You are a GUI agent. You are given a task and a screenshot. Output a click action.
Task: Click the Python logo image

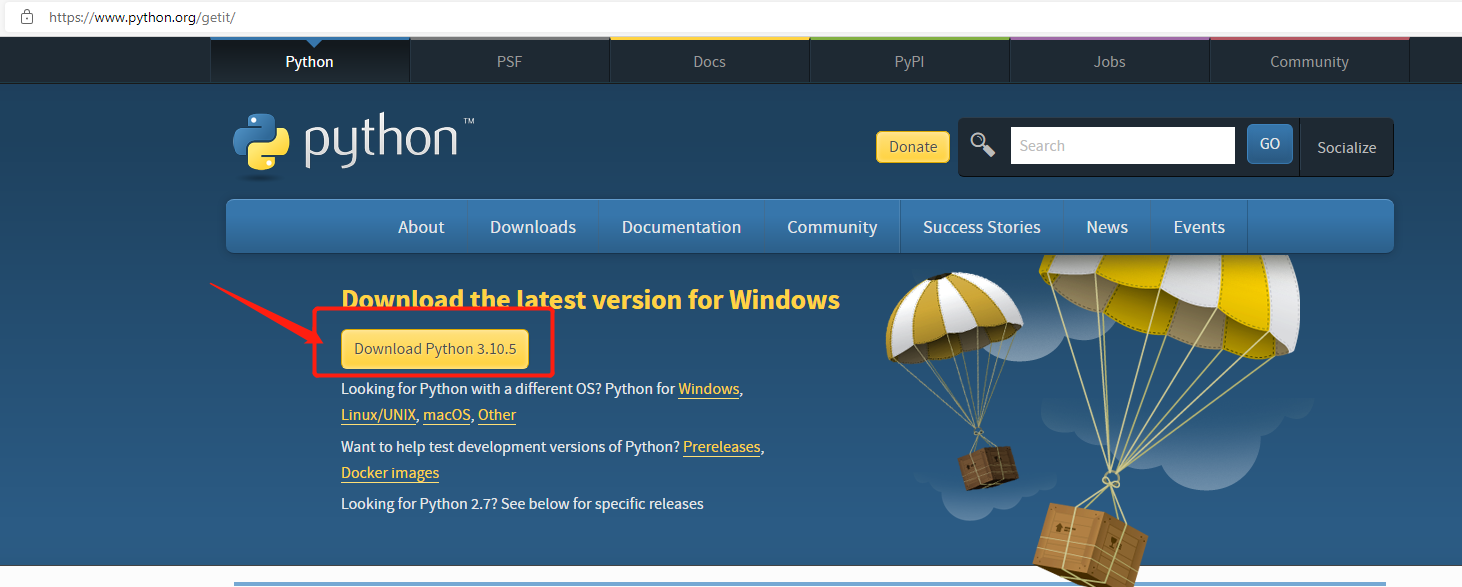point(353,145)
